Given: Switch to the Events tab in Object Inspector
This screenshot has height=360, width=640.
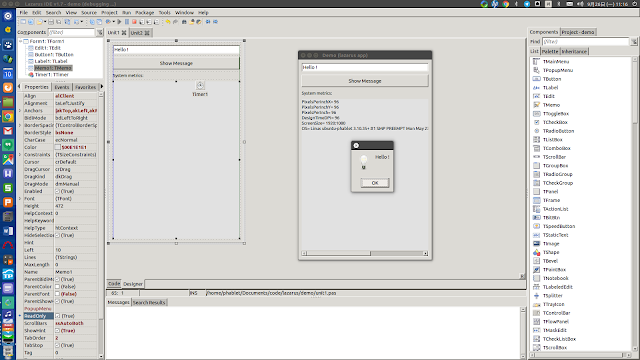Looking at the screenshot, I should [62, 87].
